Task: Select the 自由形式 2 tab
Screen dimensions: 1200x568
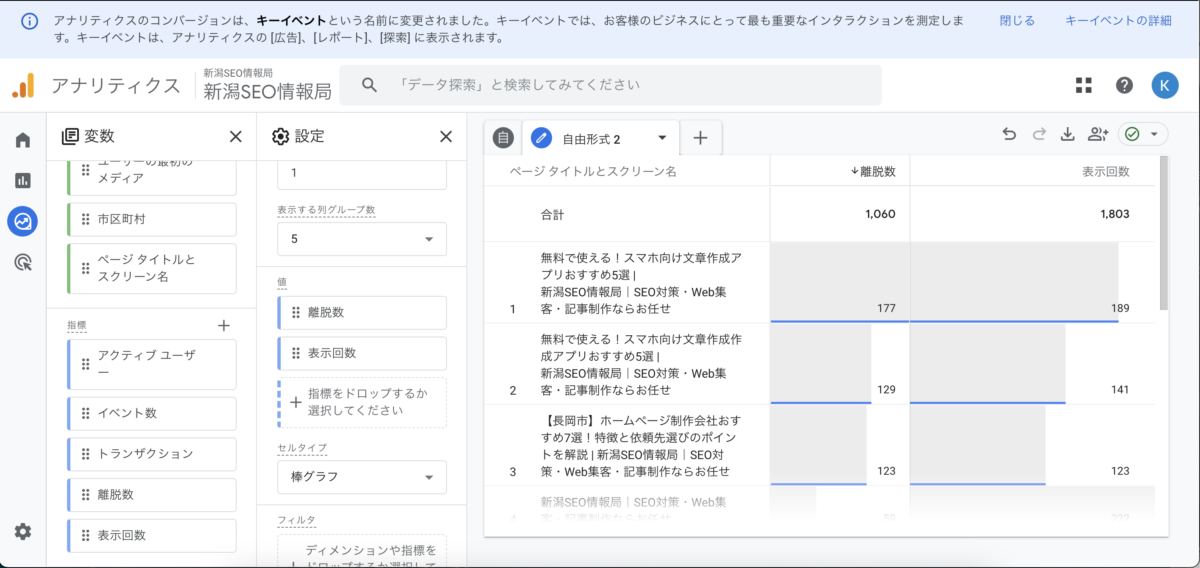Action: coord(591,139)
